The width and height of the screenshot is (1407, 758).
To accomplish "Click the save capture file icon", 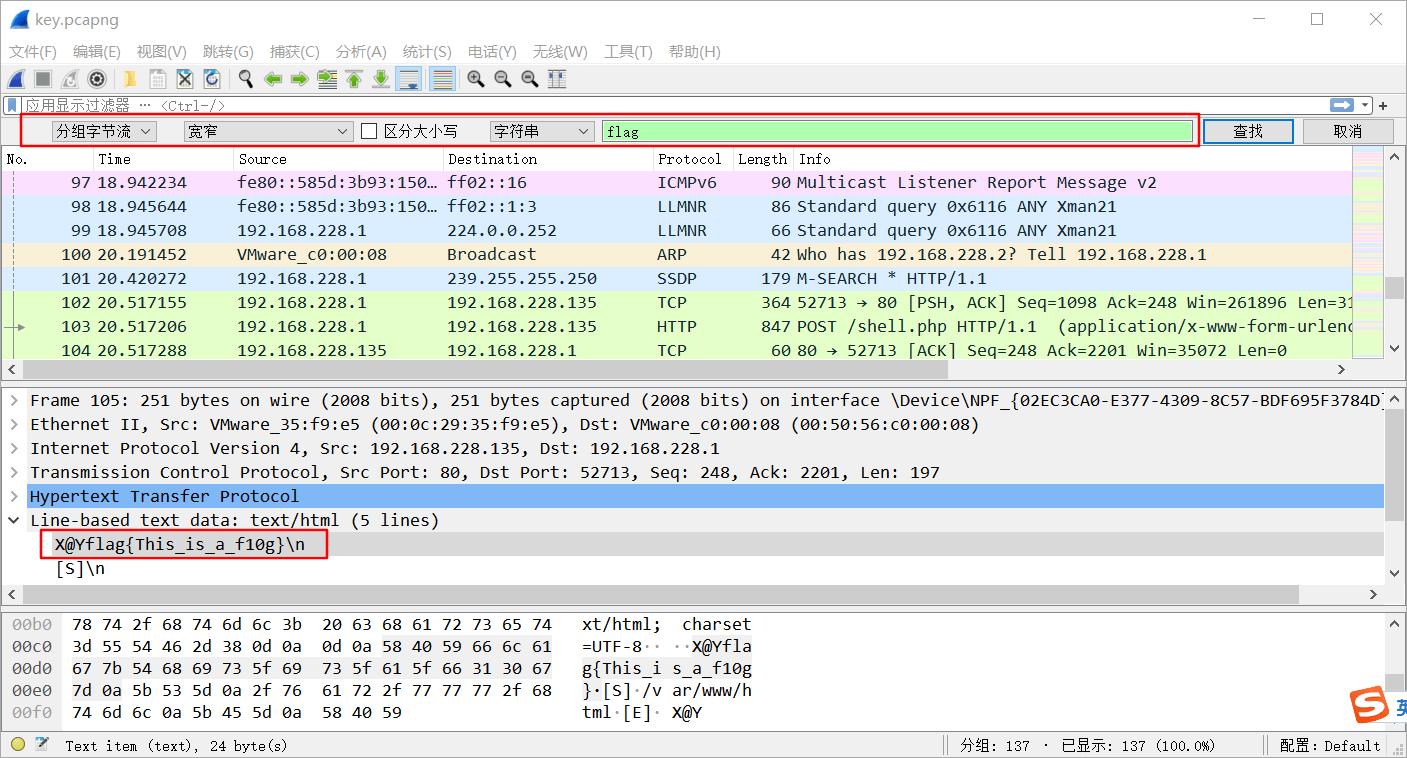I will click(158, 79).
